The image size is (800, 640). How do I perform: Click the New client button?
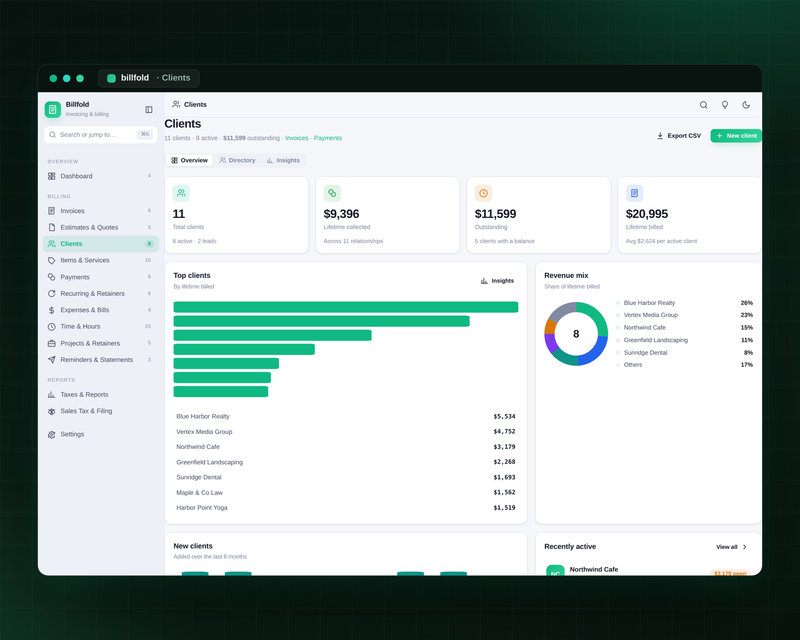click(x=736, y=136)
